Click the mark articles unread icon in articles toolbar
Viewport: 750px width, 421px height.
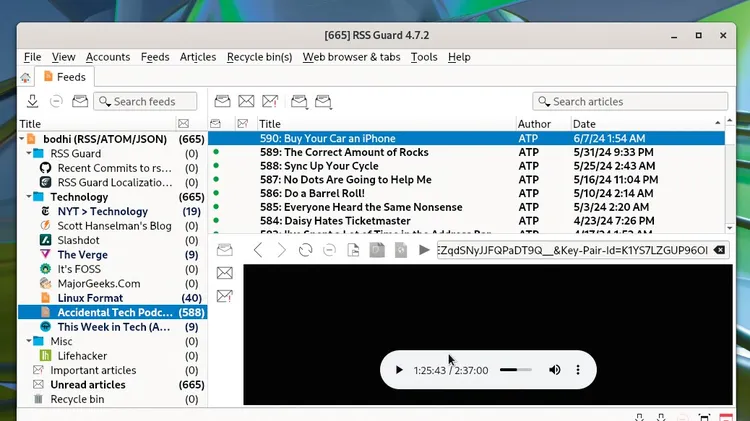[246, 101]
